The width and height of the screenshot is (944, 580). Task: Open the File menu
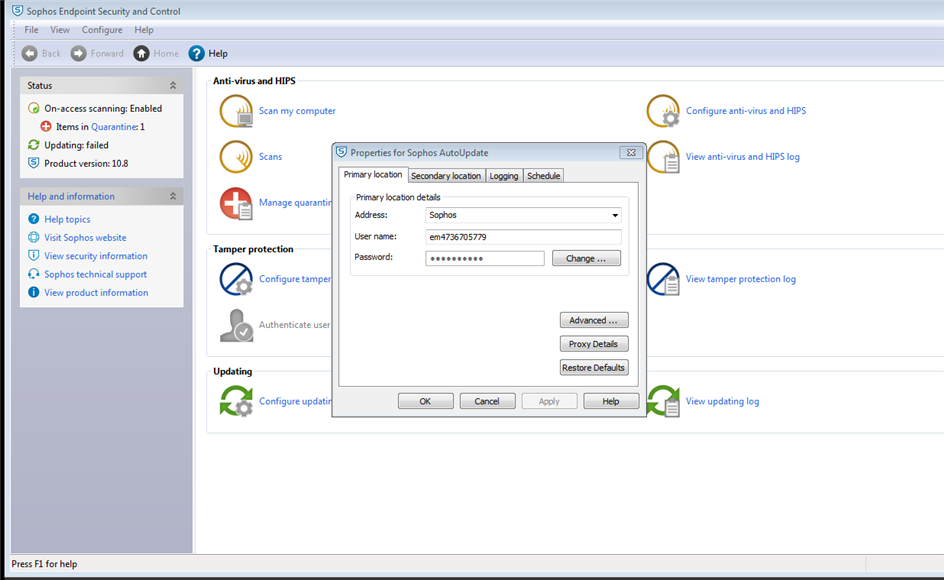(31, 30)
